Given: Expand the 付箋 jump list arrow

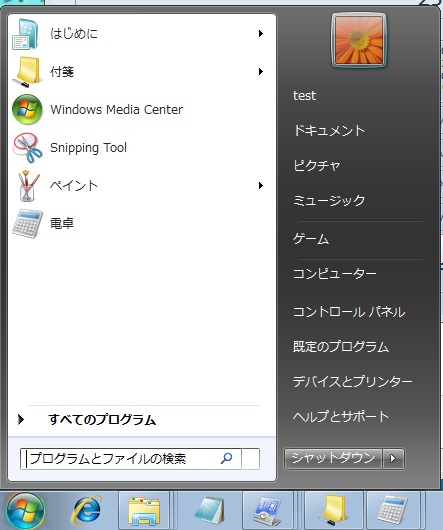Looking at the screenshot, I should pyautogui.click(x=261, y=71).
